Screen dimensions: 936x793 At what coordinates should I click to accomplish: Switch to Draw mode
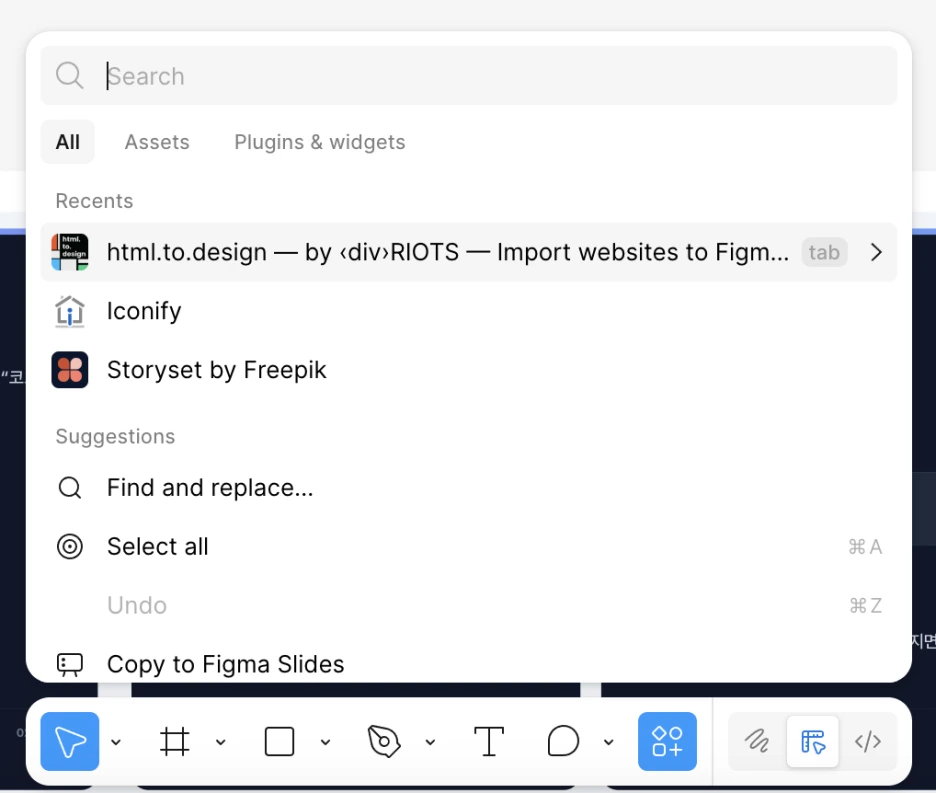757,741
